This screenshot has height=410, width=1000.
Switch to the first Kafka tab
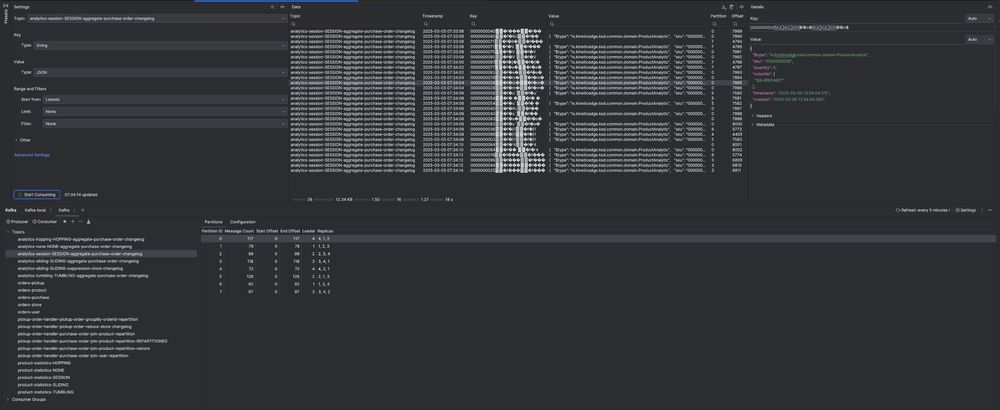[x=11, y=210]
